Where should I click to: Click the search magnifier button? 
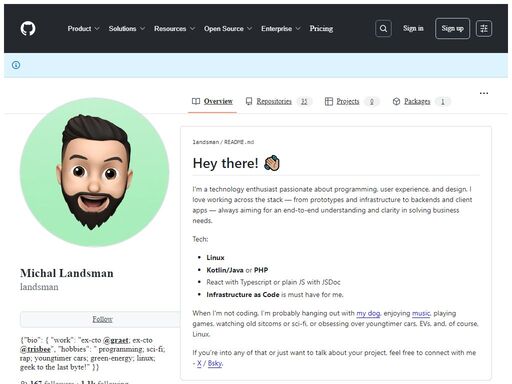pos(383,28)
